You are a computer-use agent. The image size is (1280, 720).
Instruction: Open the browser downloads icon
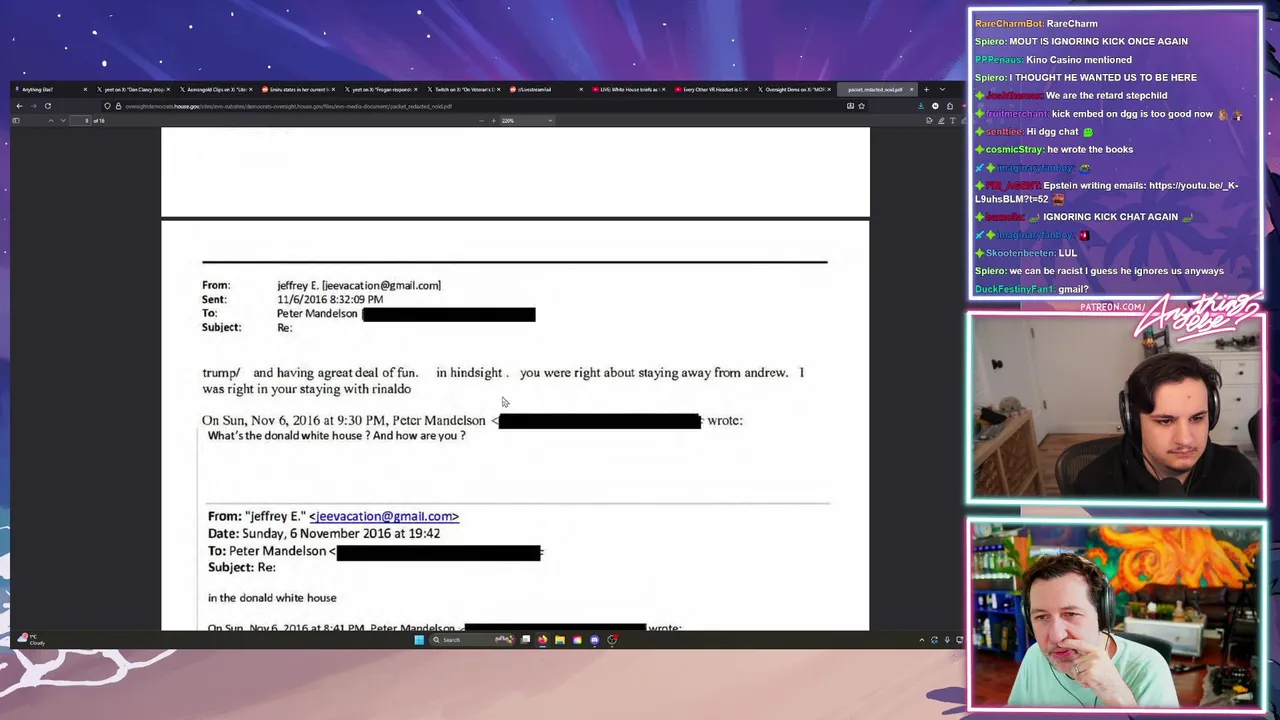tap(921, 106)
